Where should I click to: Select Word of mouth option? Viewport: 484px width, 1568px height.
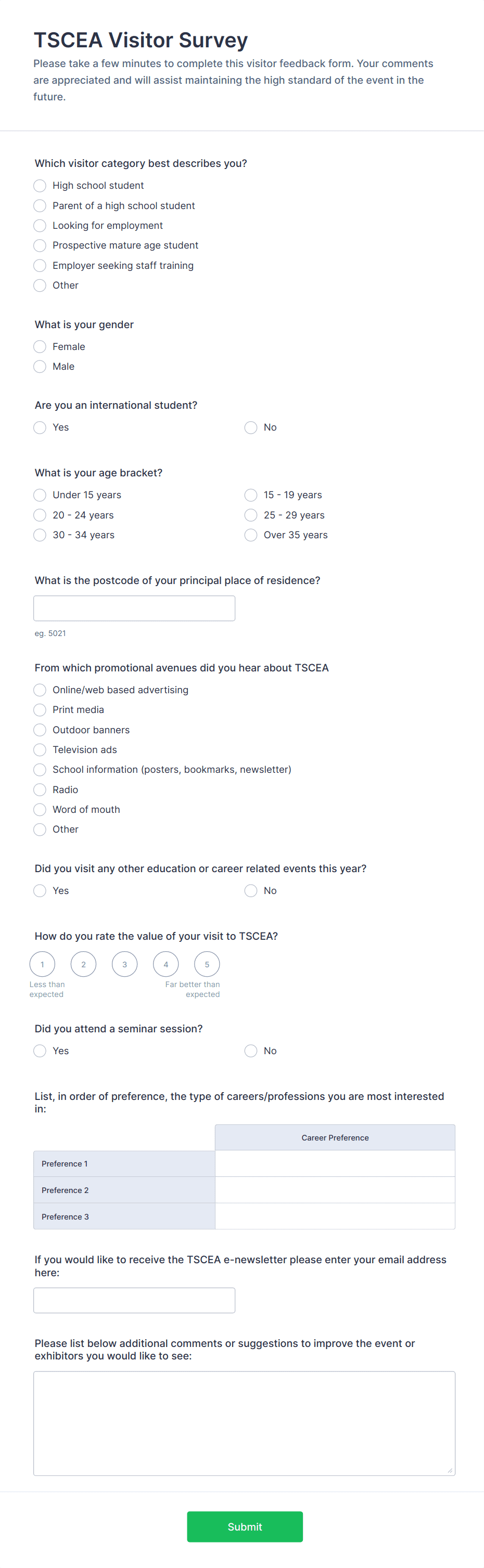(40, 810)
